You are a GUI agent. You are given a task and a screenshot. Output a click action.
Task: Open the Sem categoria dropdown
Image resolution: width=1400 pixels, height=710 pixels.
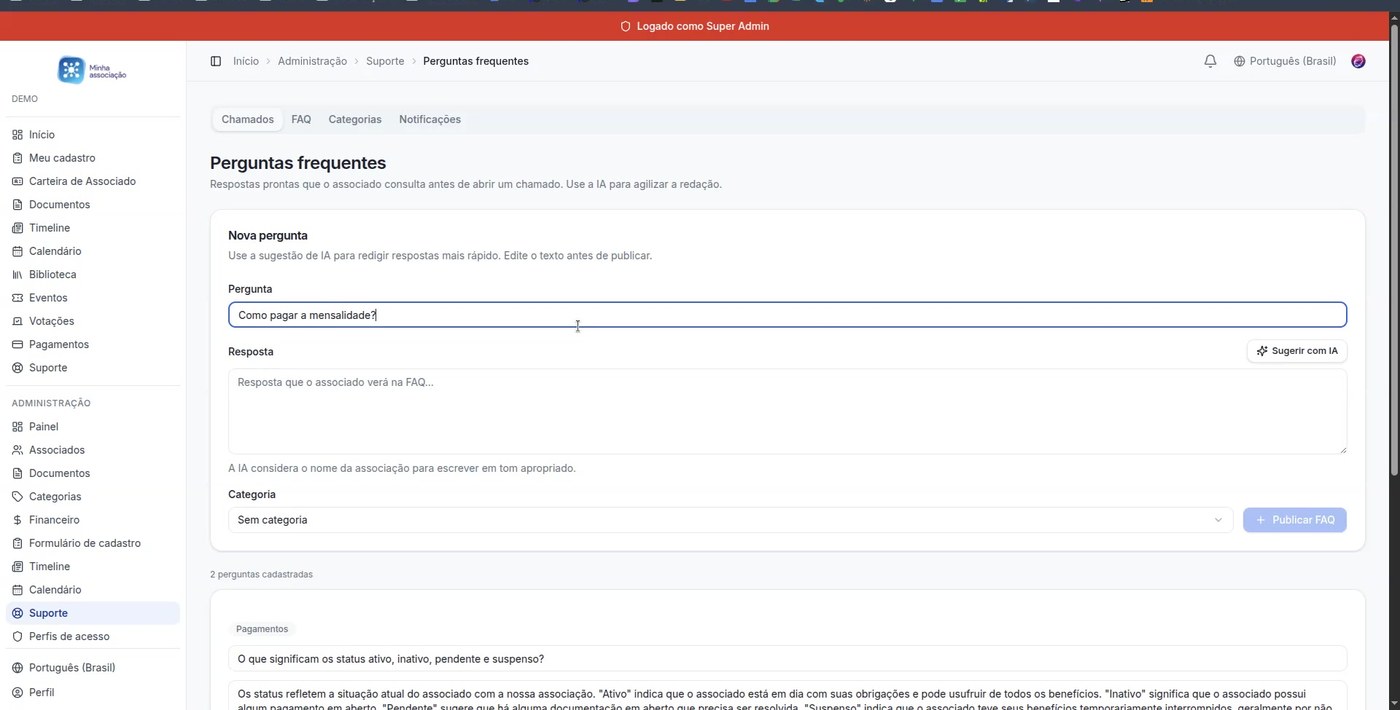pyautogui.click(x=731, y=519)
